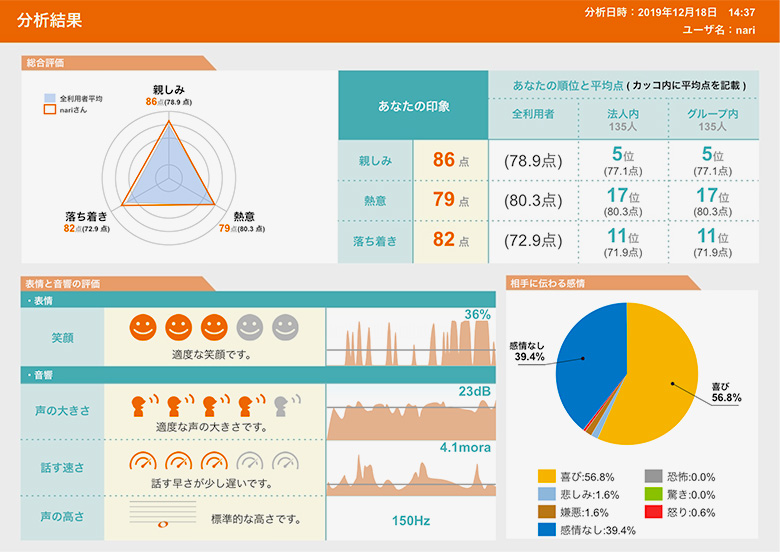The width and height of the screenshot is (780, 553).
Task: Click the 熱意 row label in the table
Action: point(376,200)
